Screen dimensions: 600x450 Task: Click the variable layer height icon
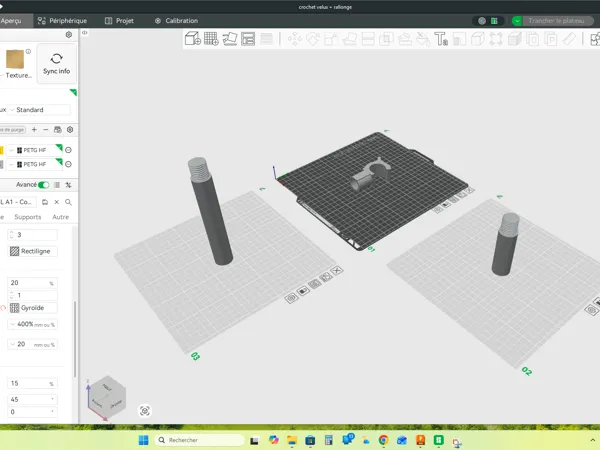(267, 39)
